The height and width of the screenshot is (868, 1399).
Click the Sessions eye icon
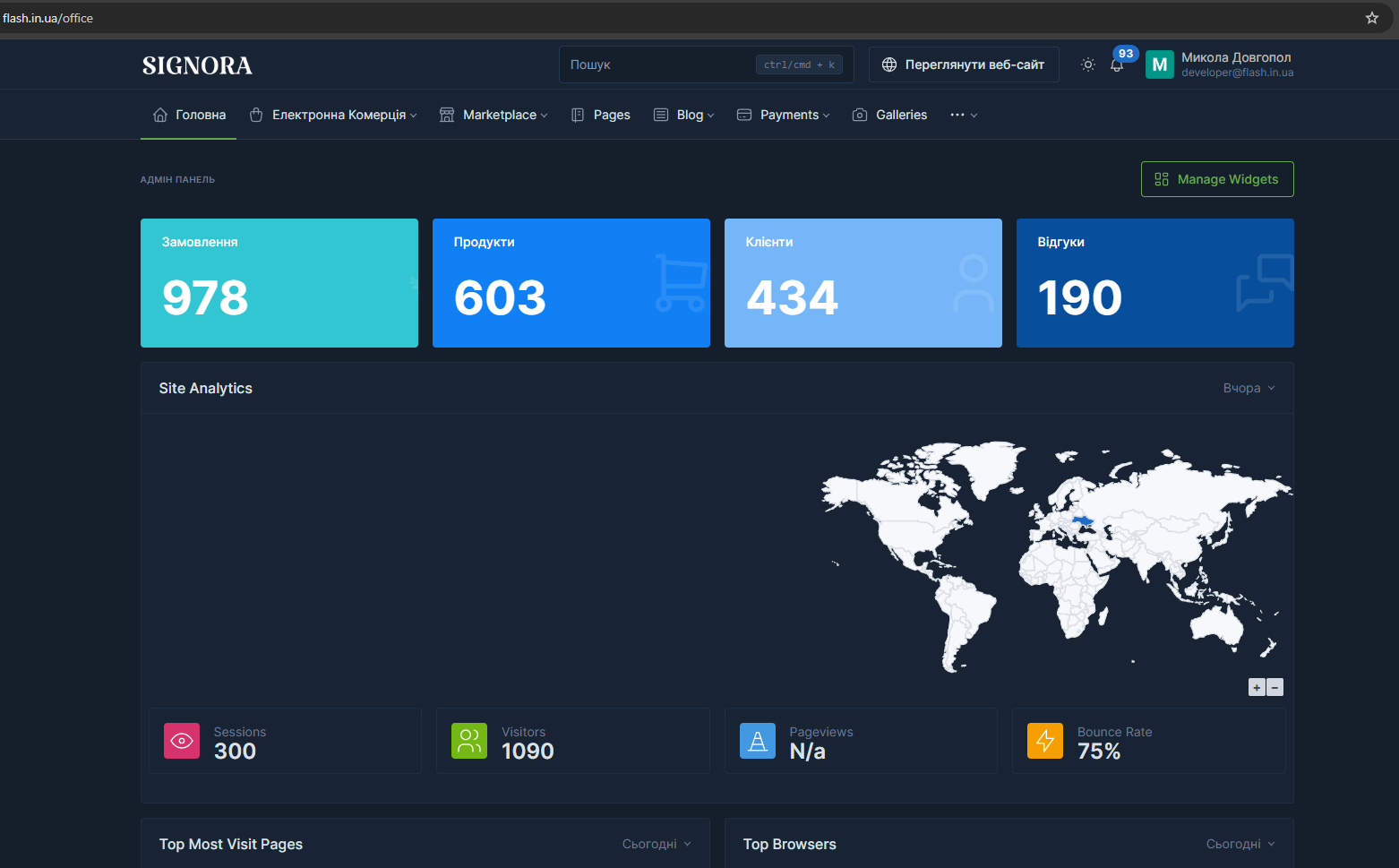click(x=182, y=741)
